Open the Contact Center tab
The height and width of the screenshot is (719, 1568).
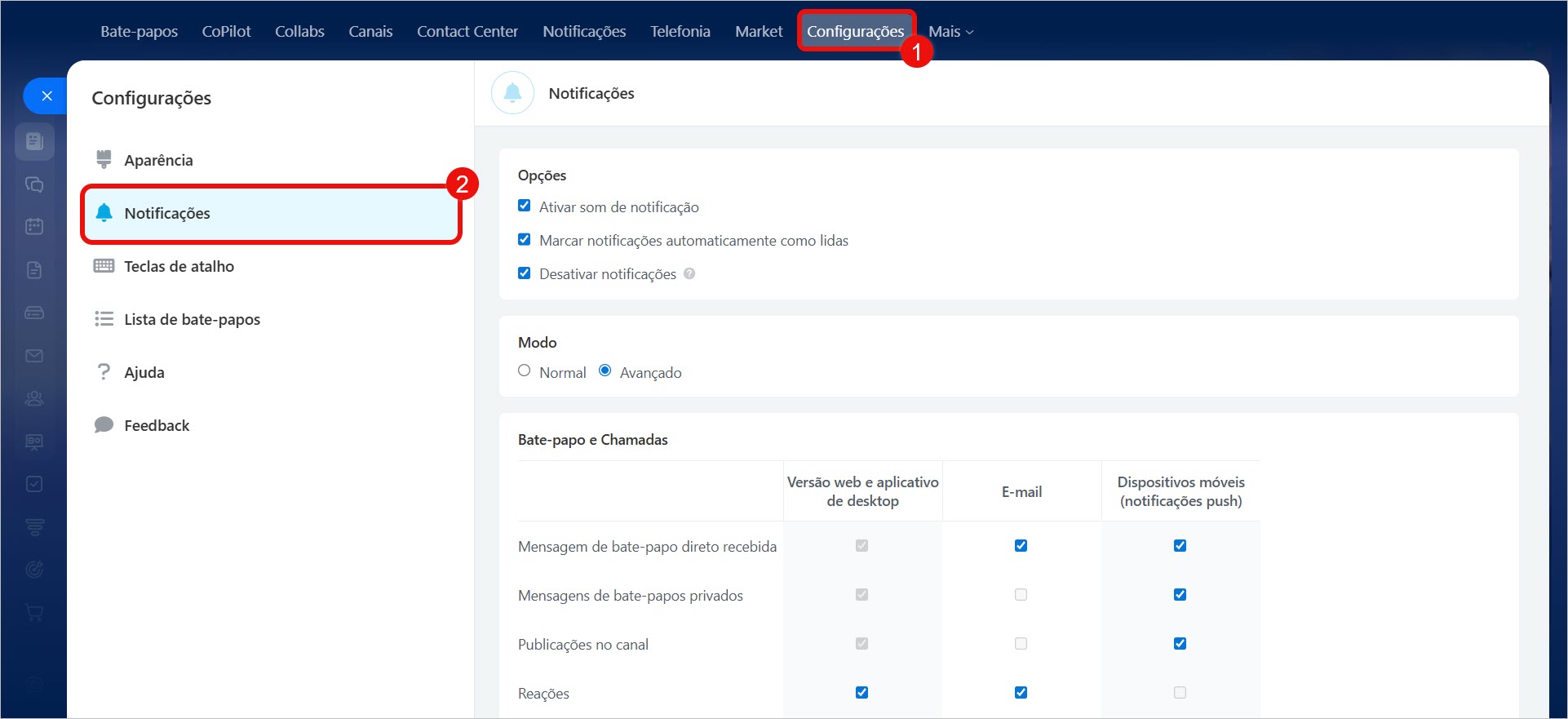(x=467, y=31)
